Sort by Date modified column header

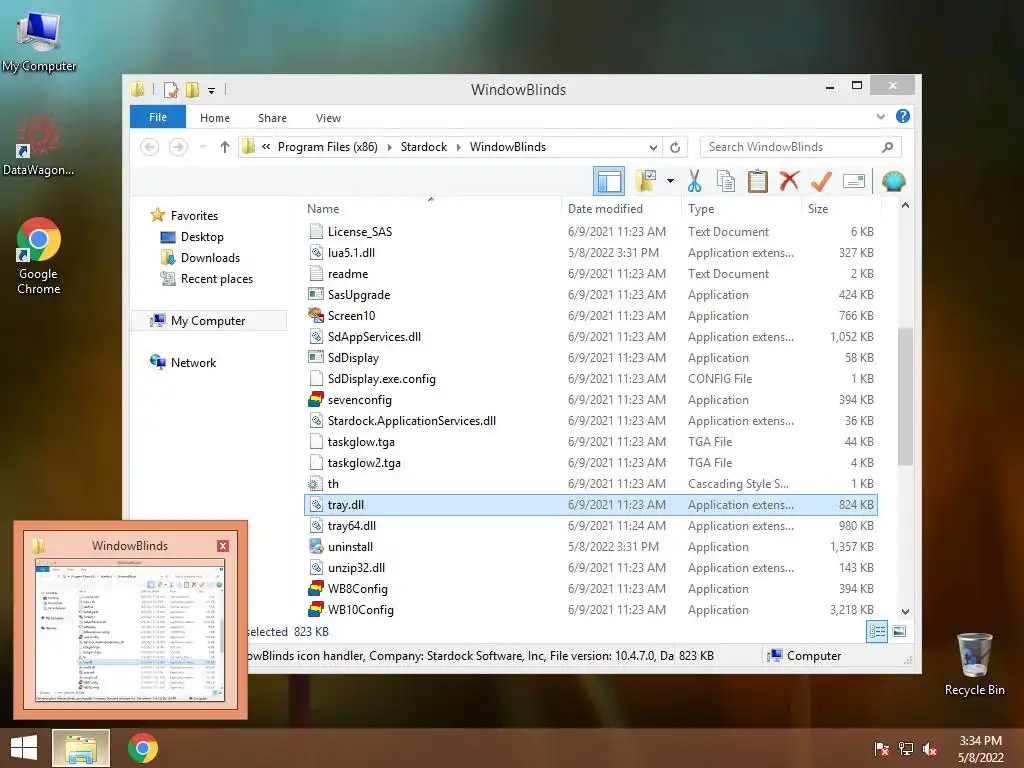[605, 208]
